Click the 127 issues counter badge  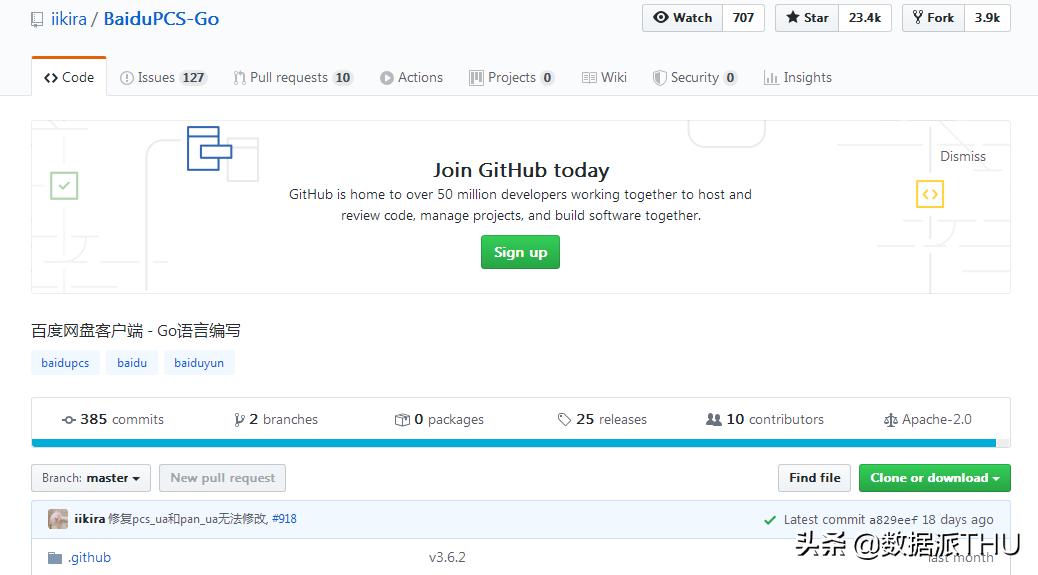click(x=193, y=77)
